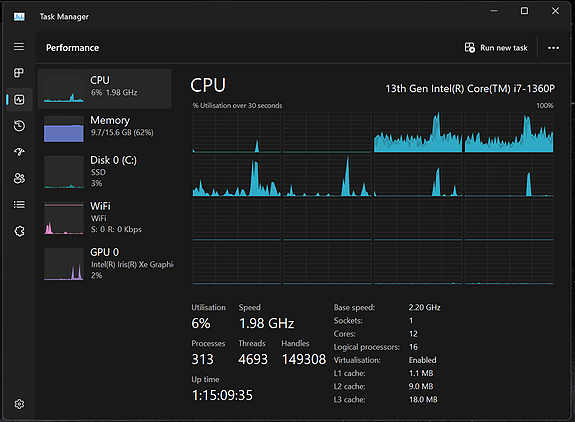Maximize the Task Manager window
Viewport: 575px width, 422px height.
click(x=524, y=11)
